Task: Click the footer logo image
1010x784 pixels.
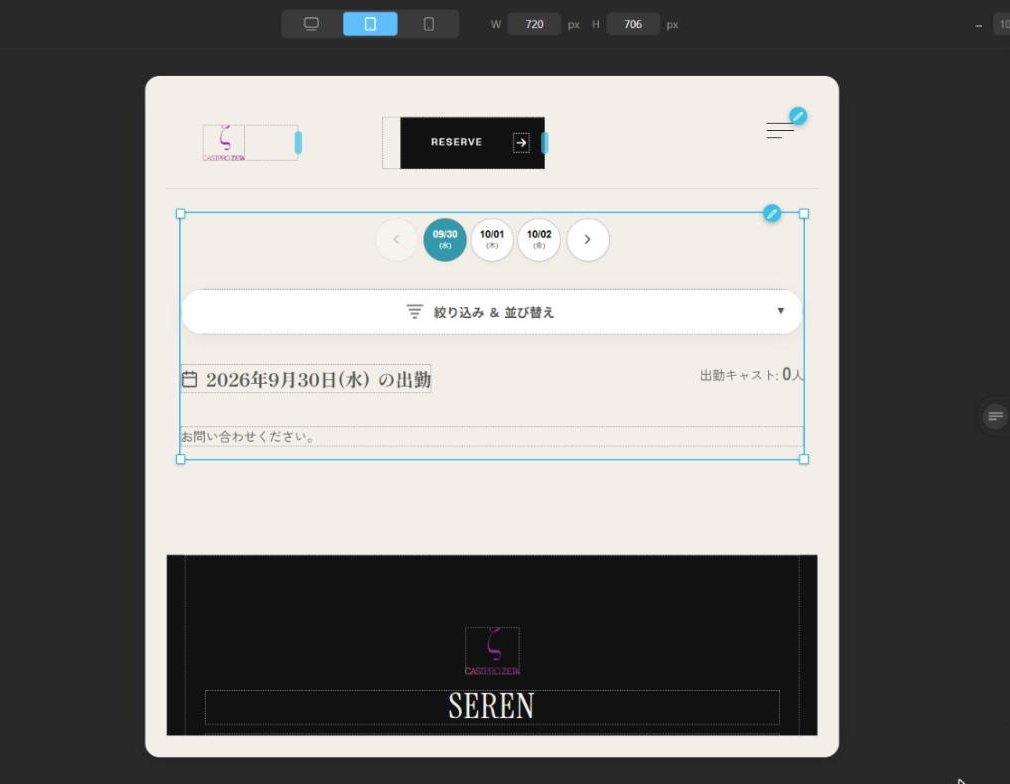Action: (492, 651)
